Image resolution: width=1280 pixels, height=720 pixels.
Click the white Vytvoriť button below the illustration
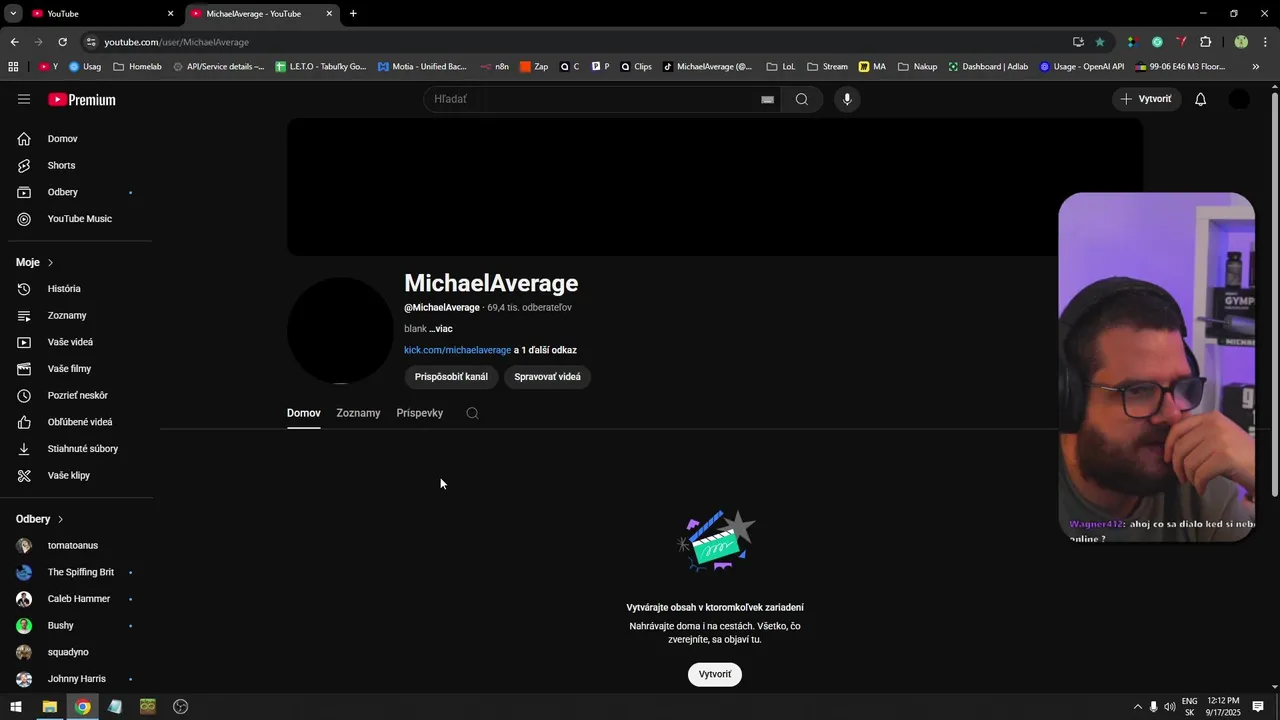(715, 675)
